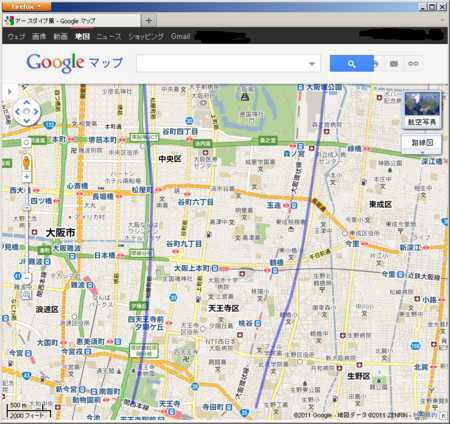Click the 浪速区 map label
Screen dimensions: 450x424
pyautogui.click(x=47, y=309)
